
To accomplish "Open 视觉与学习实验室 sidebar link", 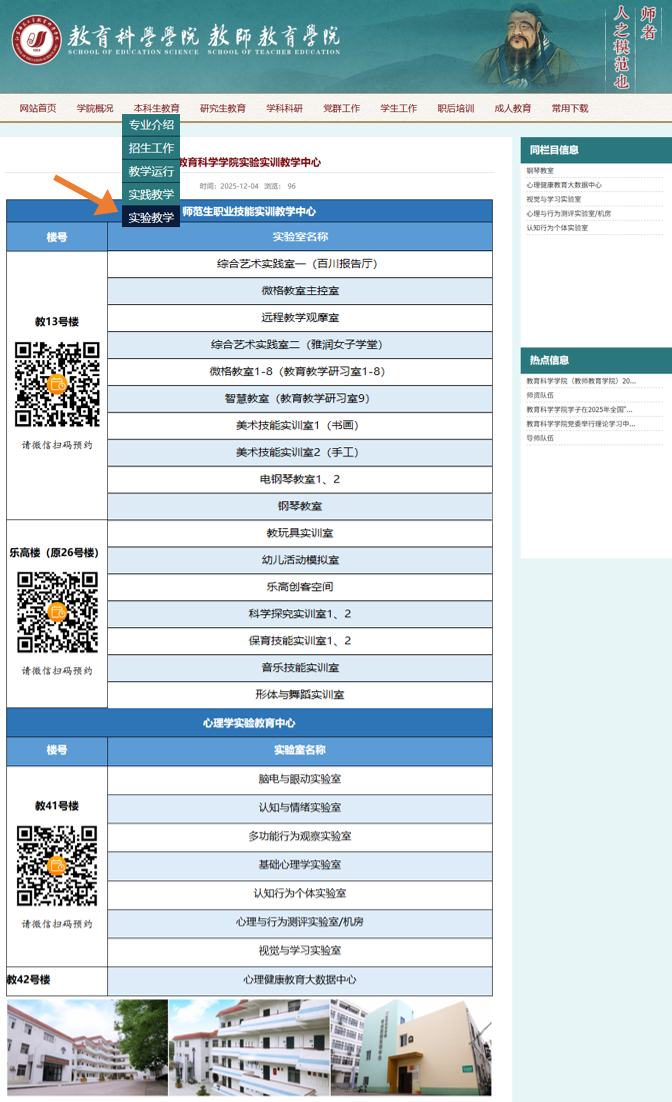I will (554, 199).
